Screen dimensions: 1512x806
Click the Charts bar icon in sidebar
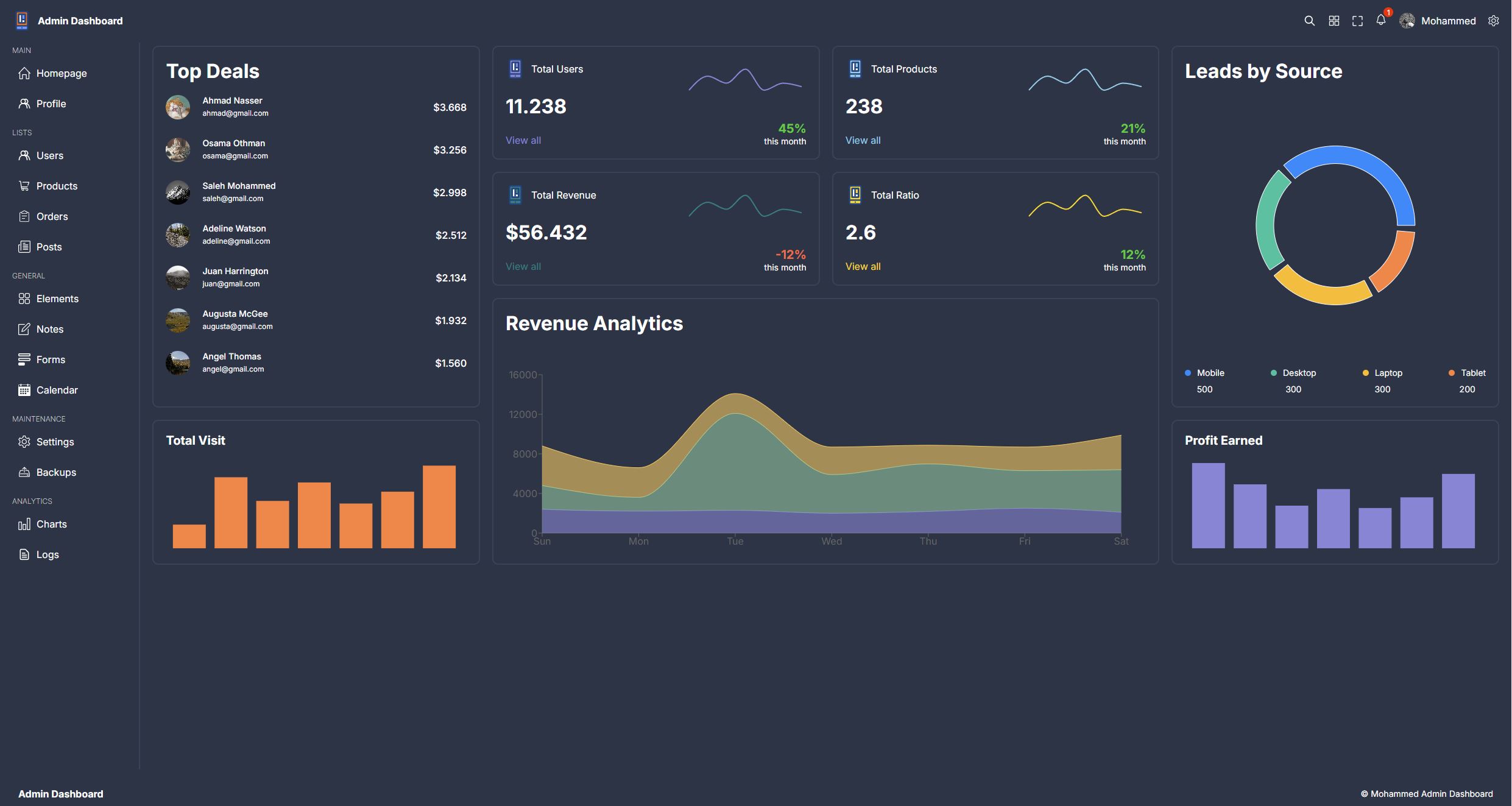[x=24, y=524]
